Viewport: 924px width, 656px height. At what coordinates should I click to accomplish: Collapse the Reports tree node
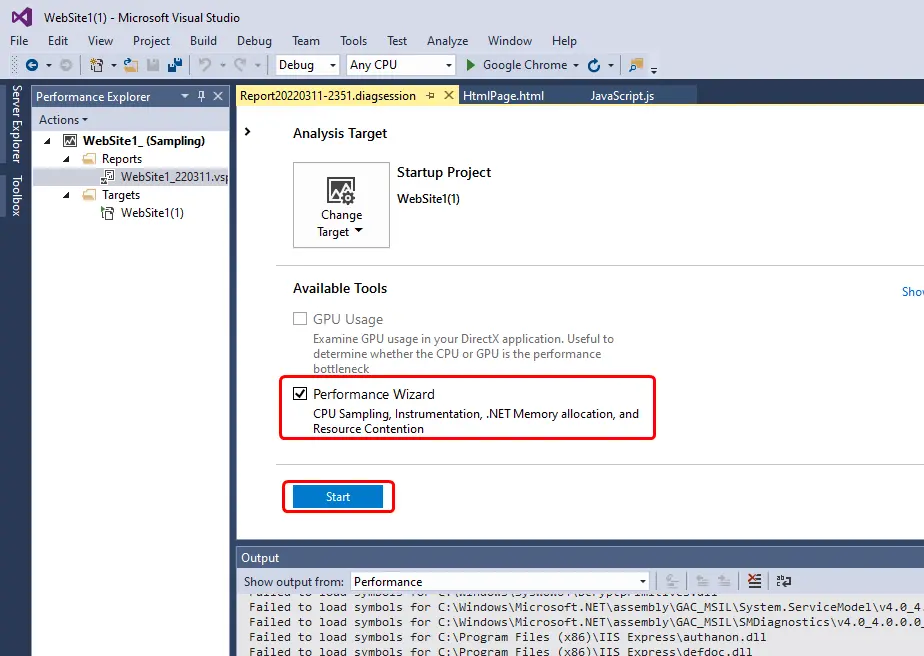[66, 159]
